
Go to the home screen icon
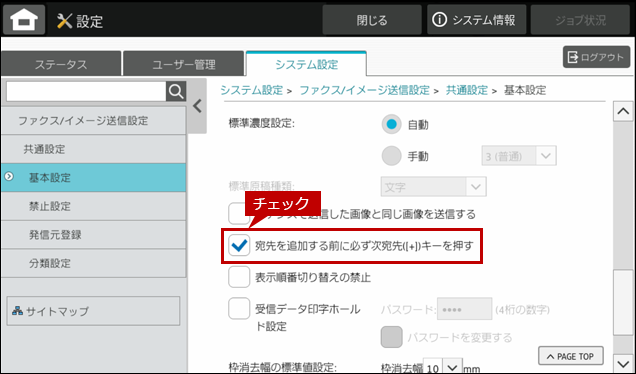click(x=24, y=19)
